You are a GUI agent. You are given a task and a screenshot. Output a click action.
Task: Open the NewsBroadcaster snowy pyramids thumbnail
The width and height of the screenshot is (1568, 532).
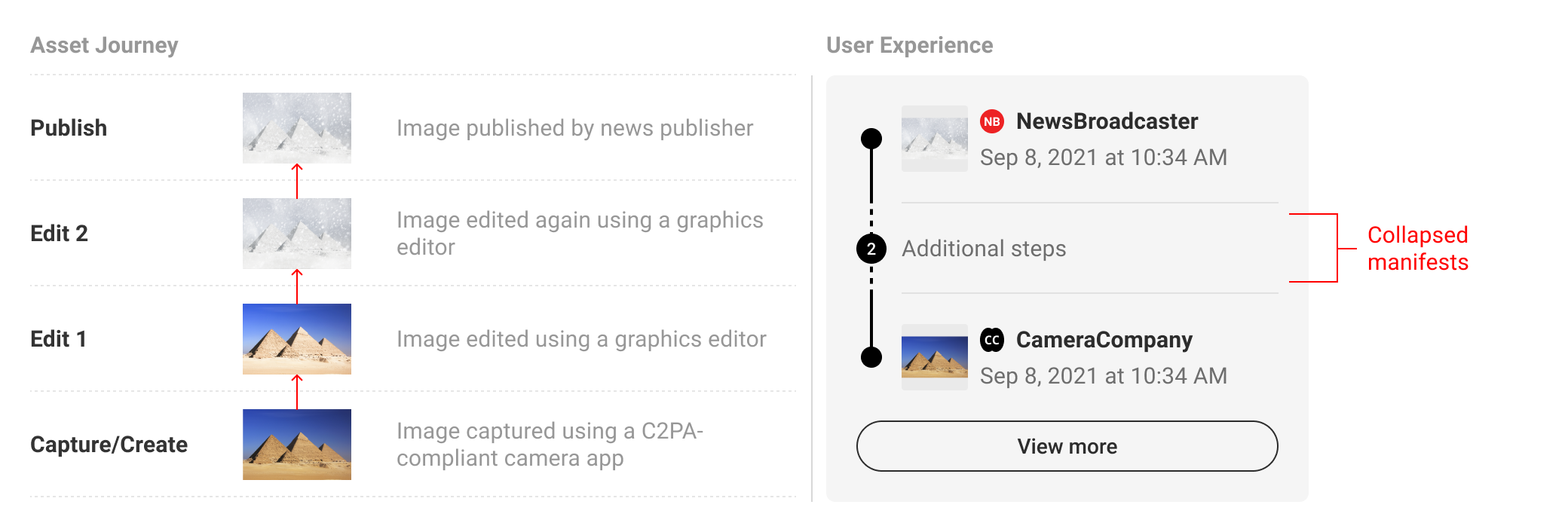click(x=935, y=139)
